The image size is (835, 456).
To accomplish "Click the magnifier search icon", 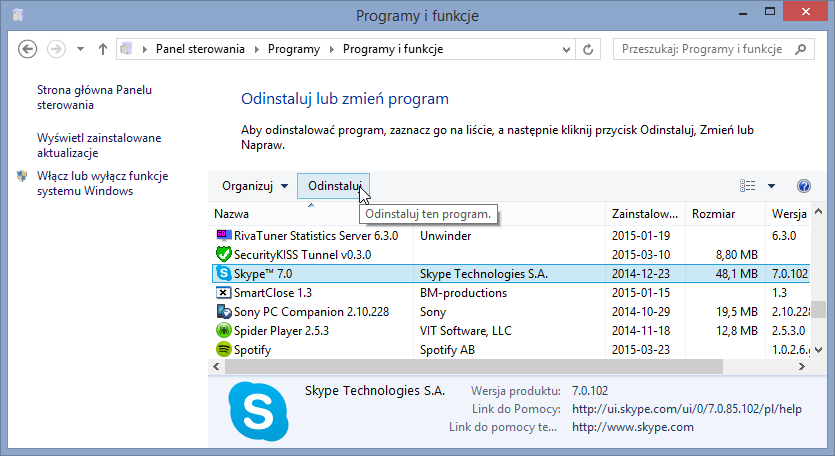I will [800, 49].
